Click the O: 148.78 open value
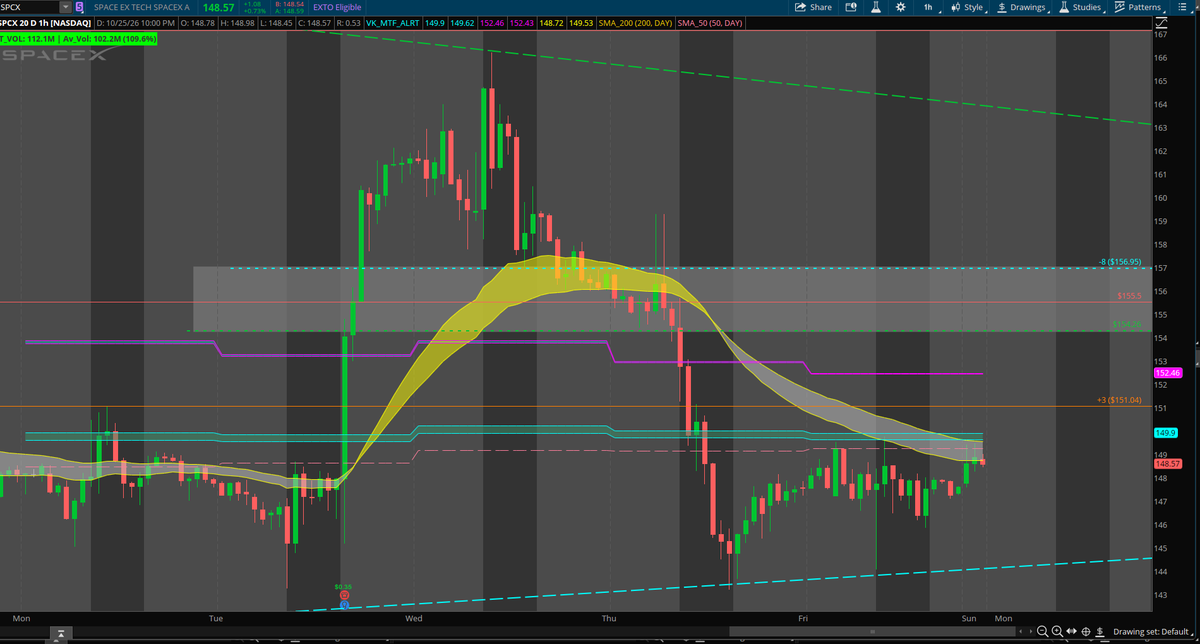The width and height of the screenshot is (1200, 644). tap(197, 21)
